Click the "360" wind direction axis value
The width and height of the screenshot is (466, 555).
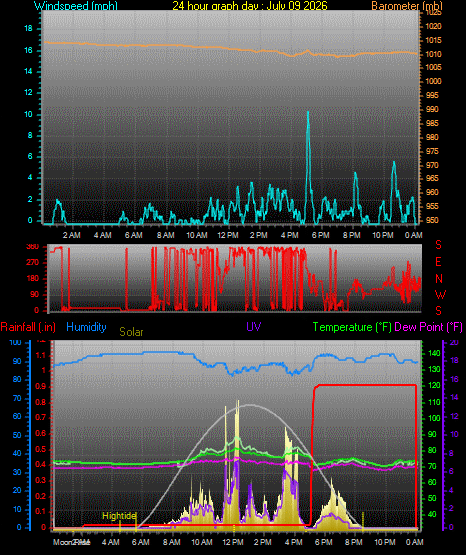33,247
